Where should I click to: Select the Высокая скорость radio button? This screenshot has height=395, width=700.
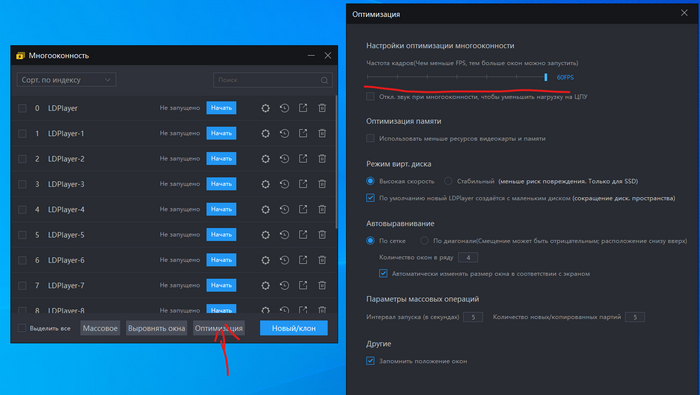[x=370, y=181]
